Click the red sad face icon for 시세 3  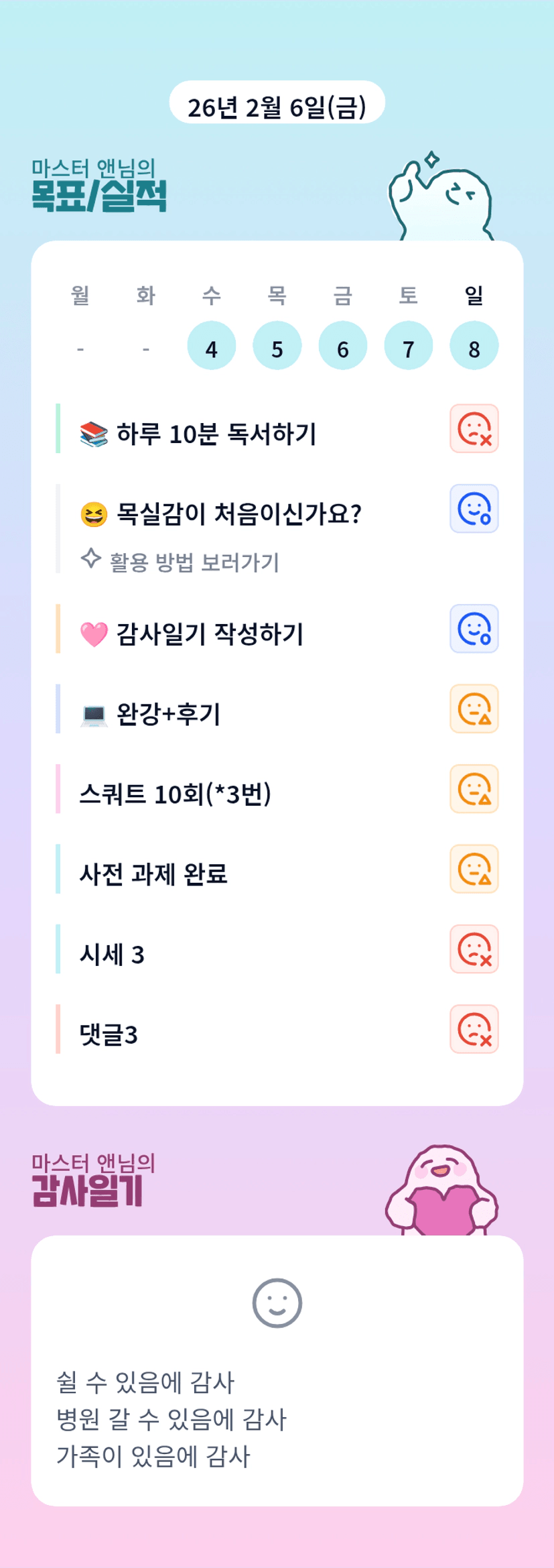(474, 949)
